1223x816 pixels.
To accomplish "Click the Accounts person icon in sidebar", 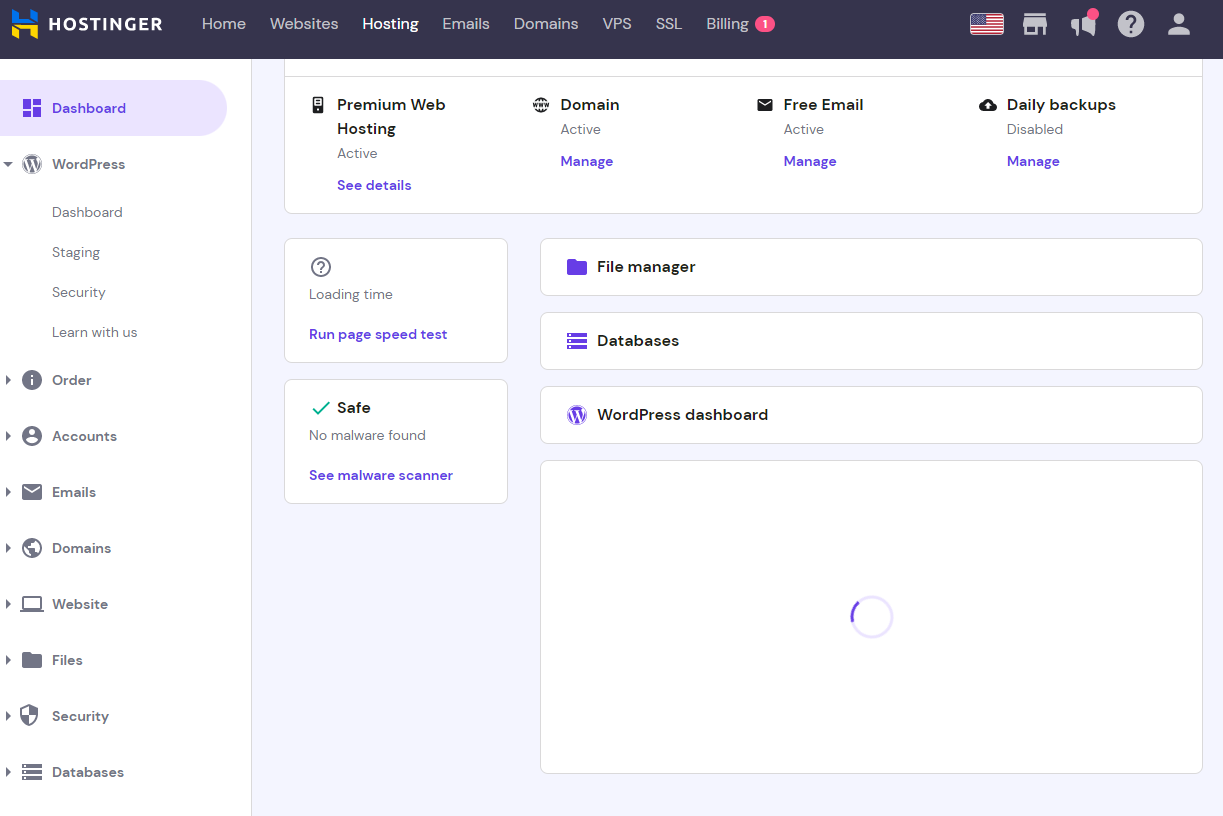I will click(32, 436).
